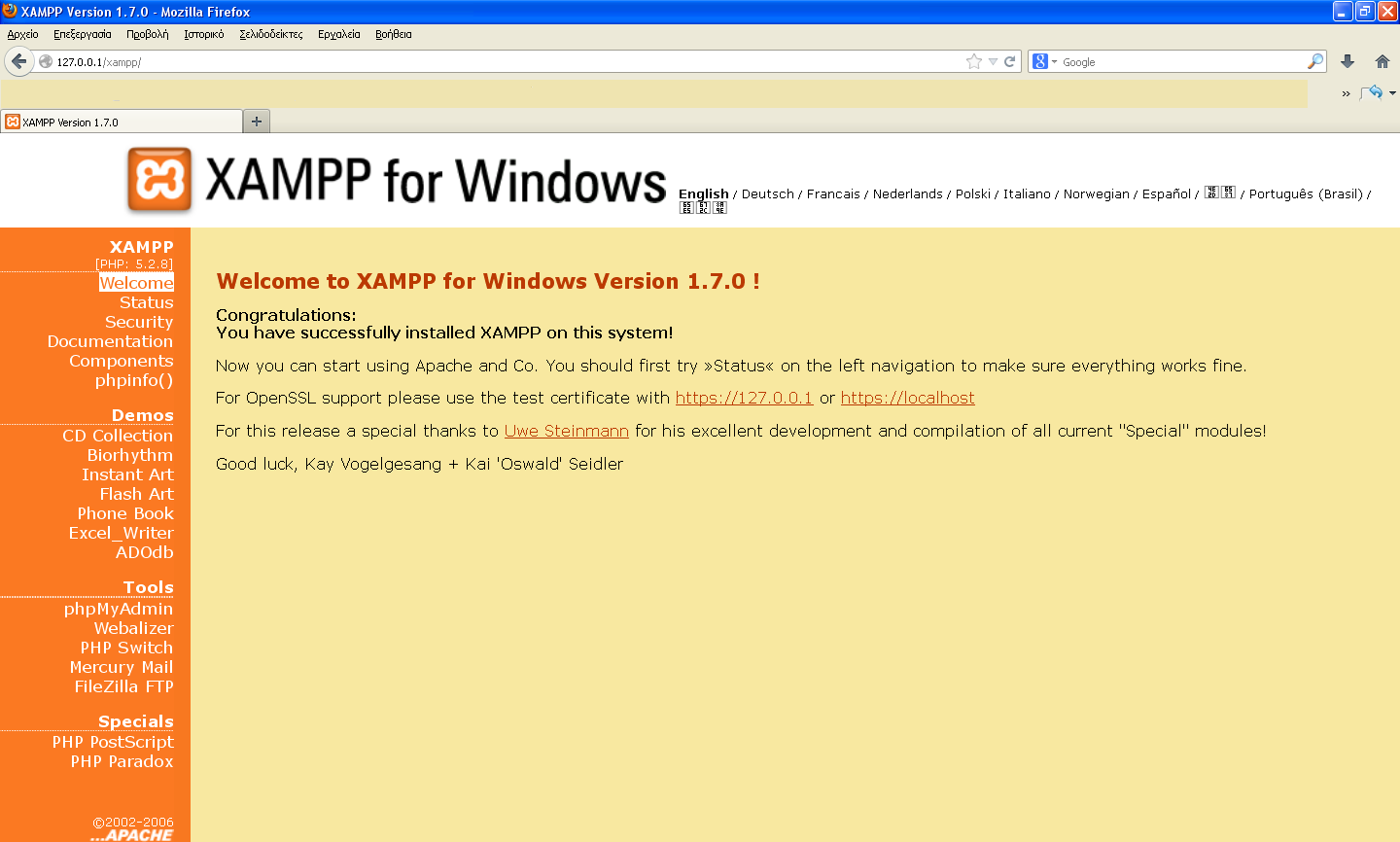
Task: Open the Ιστορικό menu
Action: [x=204, y=34]
